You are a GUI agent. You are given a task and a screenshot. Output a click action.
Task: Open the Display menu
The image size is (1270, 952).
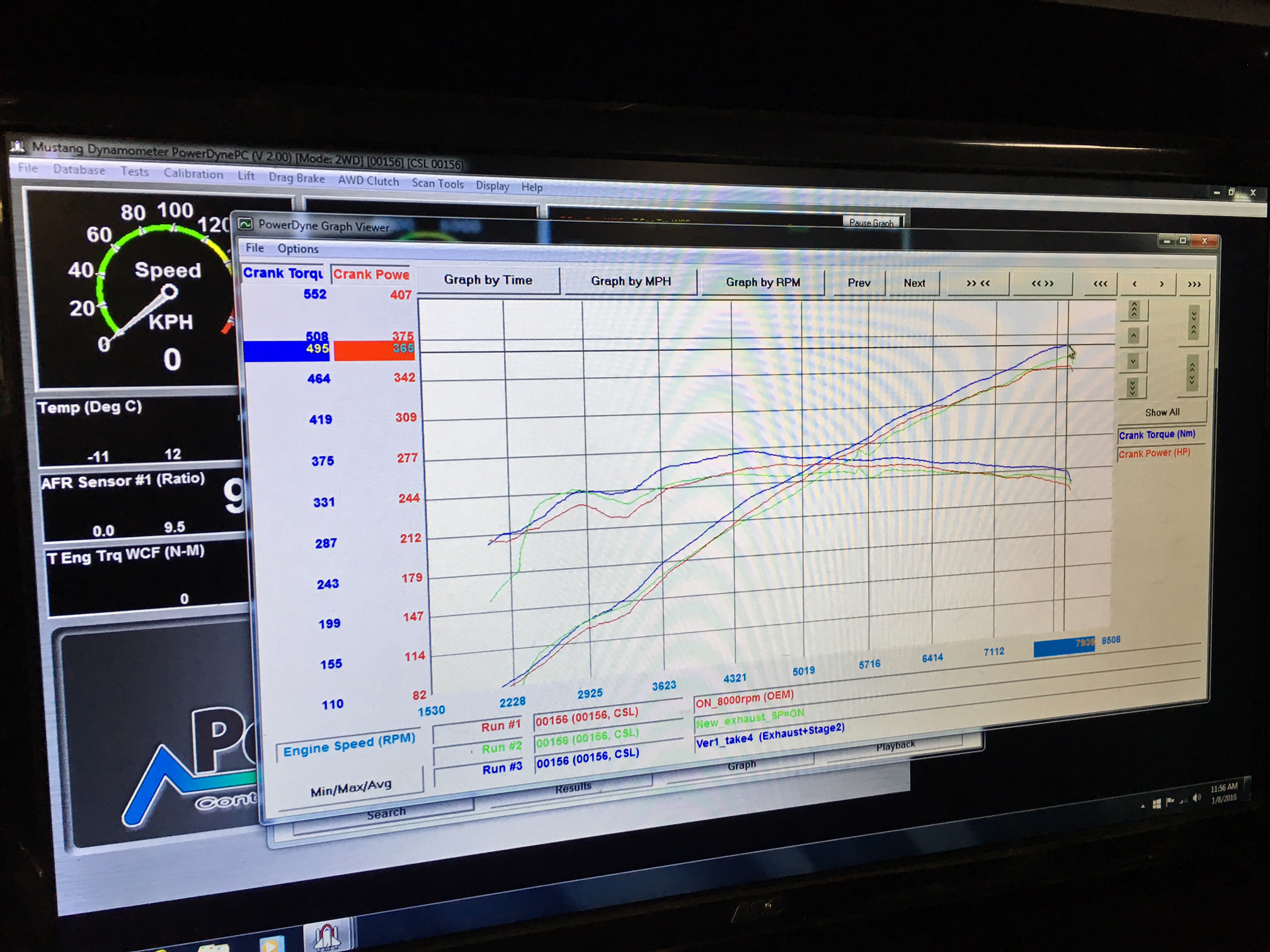pos(492,186)
